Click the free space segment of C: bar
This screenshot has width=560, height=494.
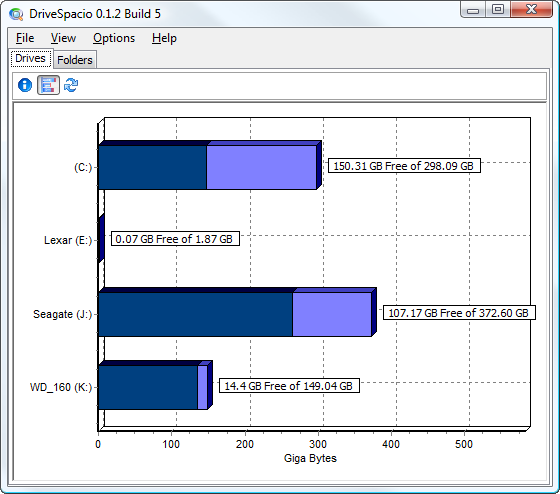[262, 167]
